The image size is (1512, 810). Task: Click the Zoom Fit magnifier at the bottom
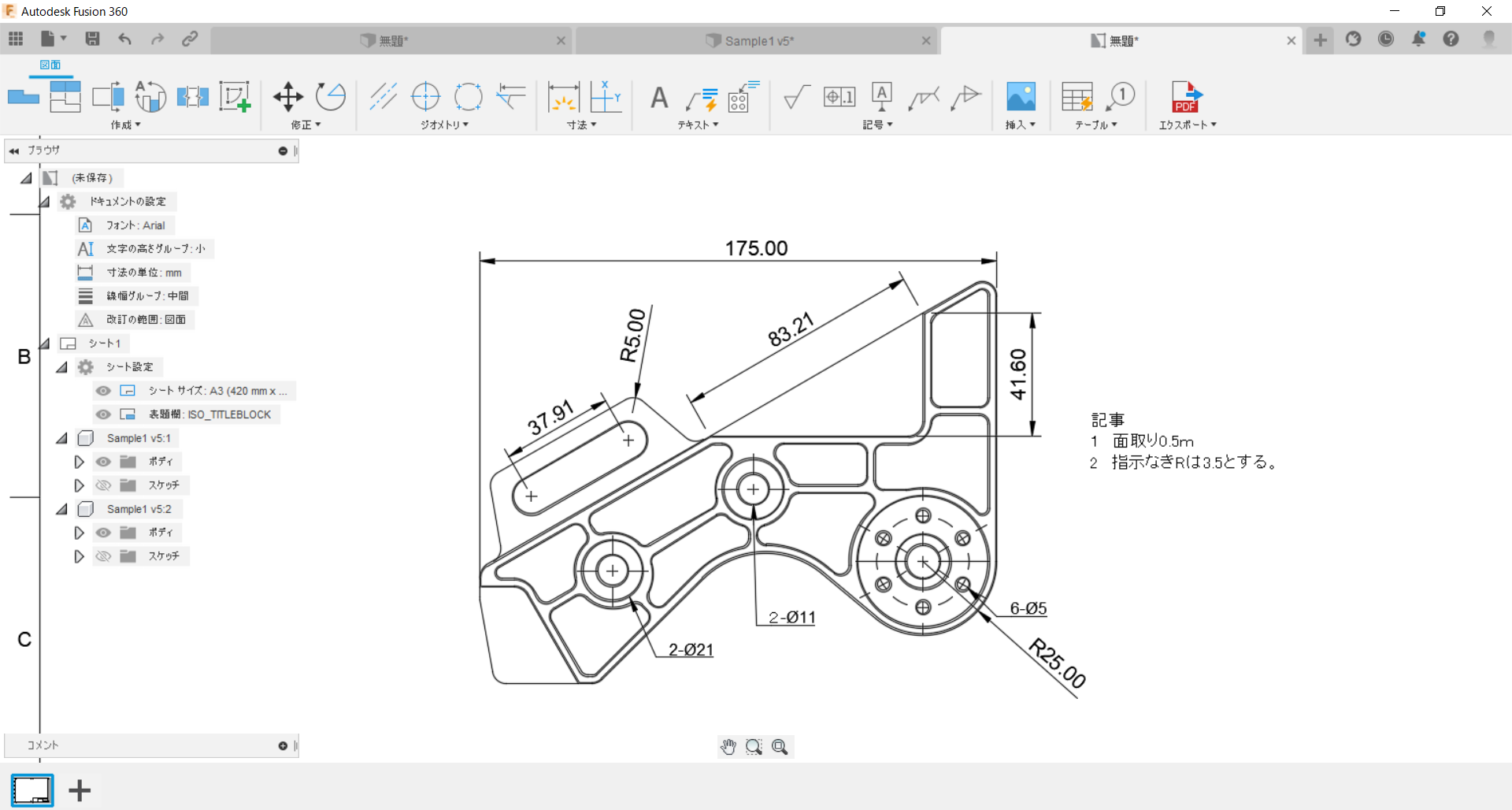(x=780, y=747)
